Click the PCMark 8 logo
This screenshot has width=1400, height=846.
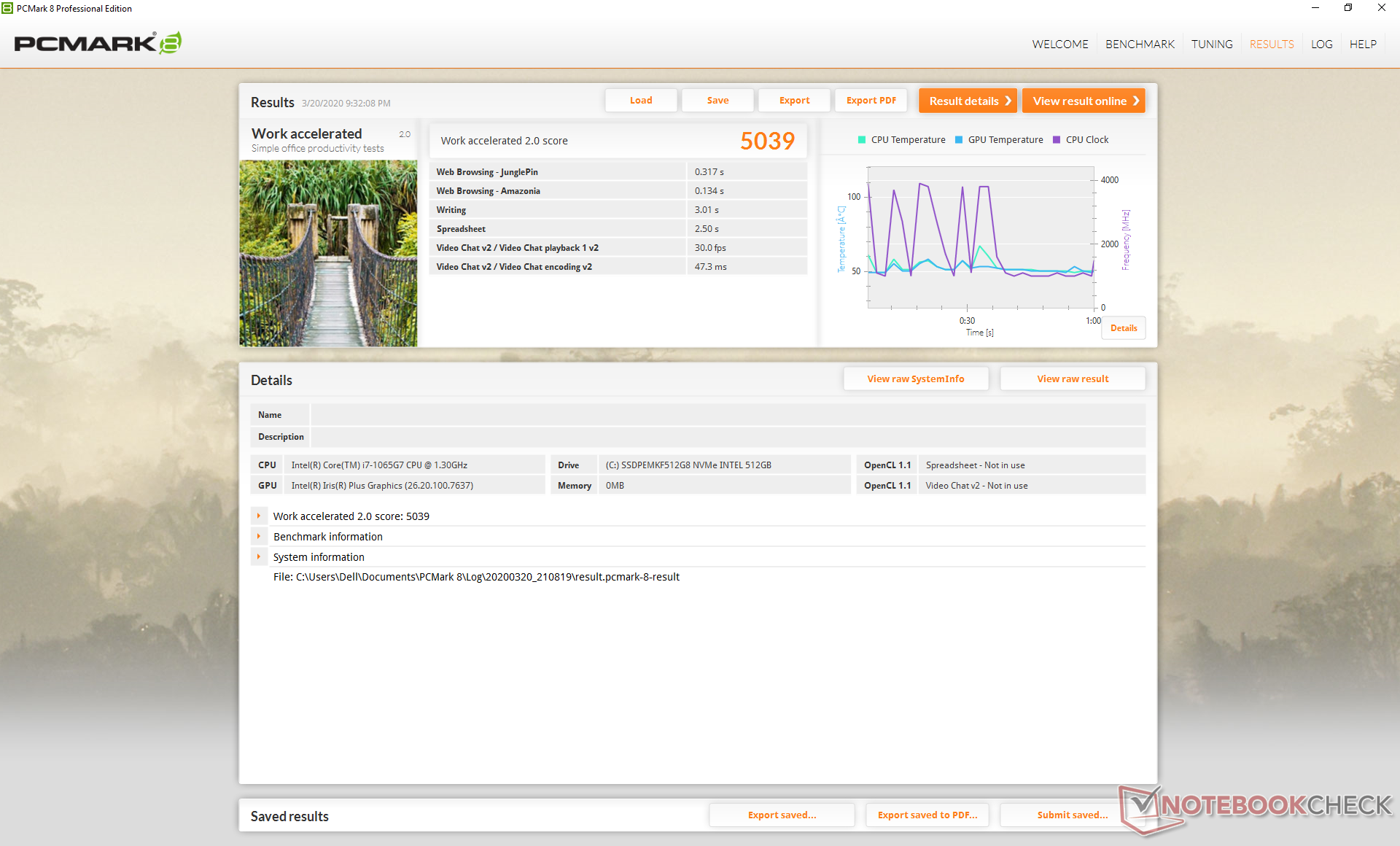(x=98, y=43)
